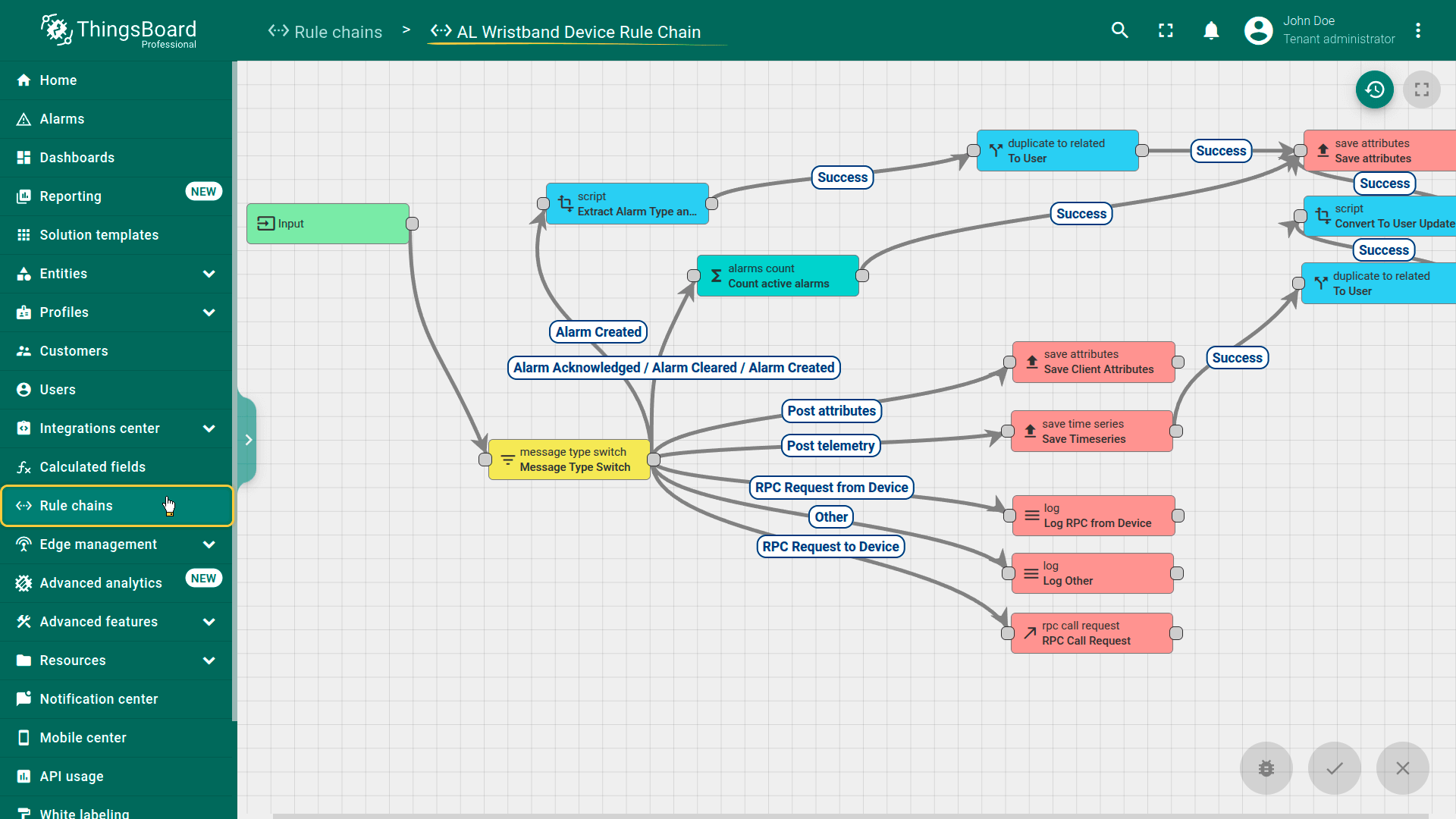
Task: Open the kebab menu beside the user profile
Action: point(1417,30)
